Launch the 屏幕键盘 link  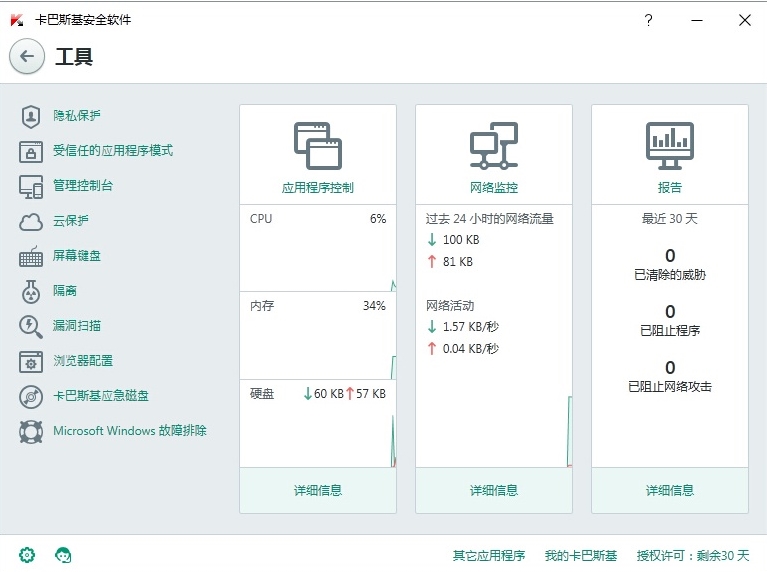tap(77, 255)
